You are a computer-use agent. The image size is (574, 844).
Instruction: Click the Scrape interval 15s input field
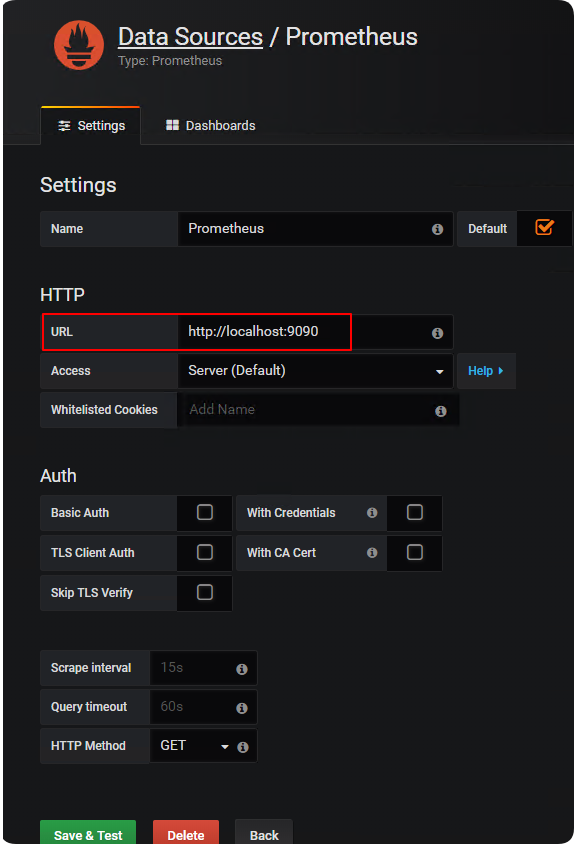tap(203, 667)
